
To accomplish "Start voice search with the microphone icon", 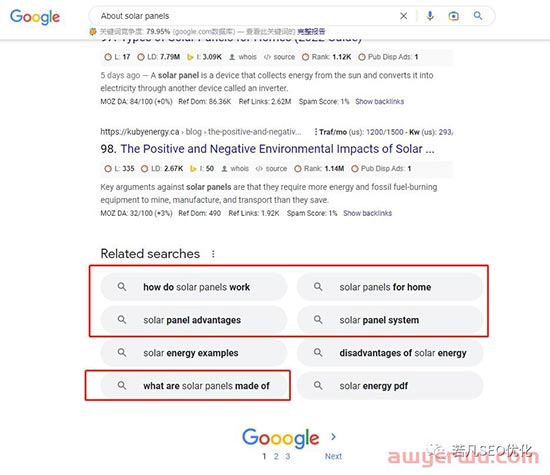I will point(430,16).
